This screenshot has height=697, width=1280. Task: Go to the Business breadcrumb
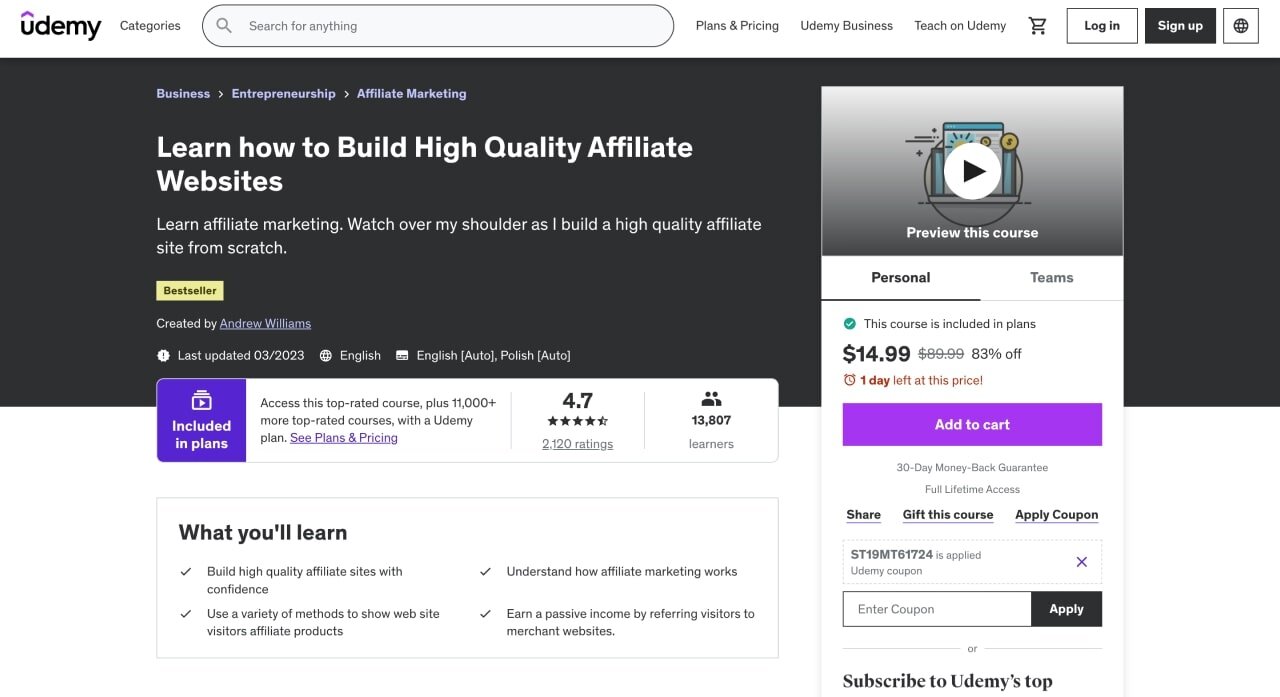click(183, 94)
